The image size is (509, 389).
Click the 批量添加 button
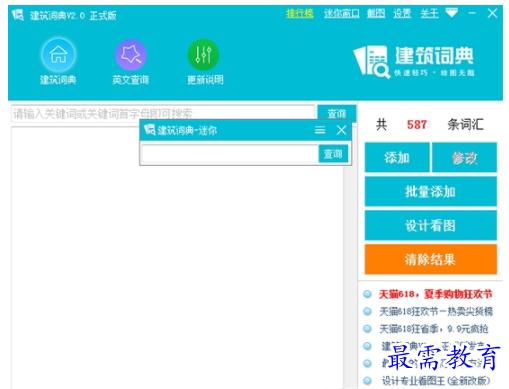[431, 192]
